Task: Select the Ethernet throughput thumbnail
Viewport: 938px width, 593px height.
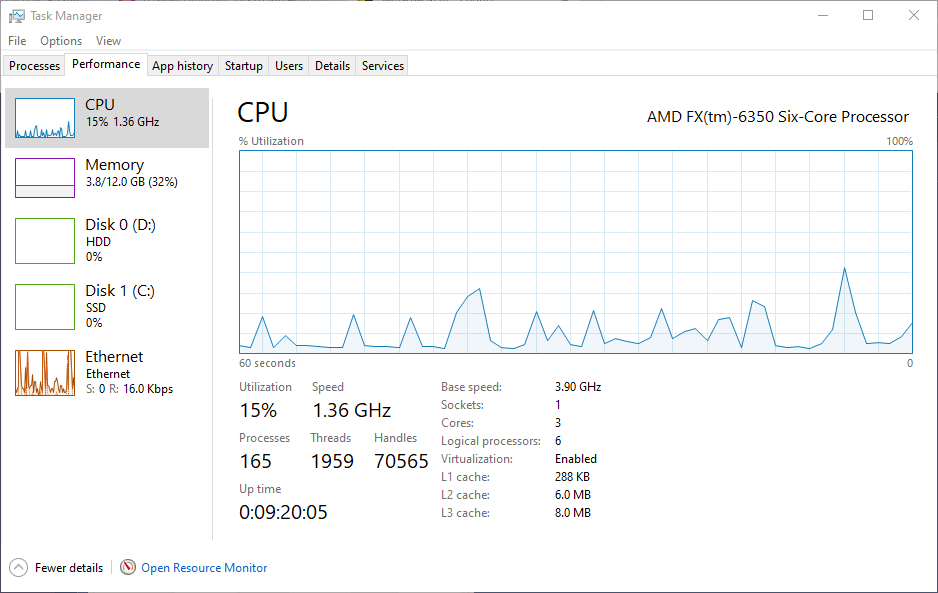Action: (45, 372)
